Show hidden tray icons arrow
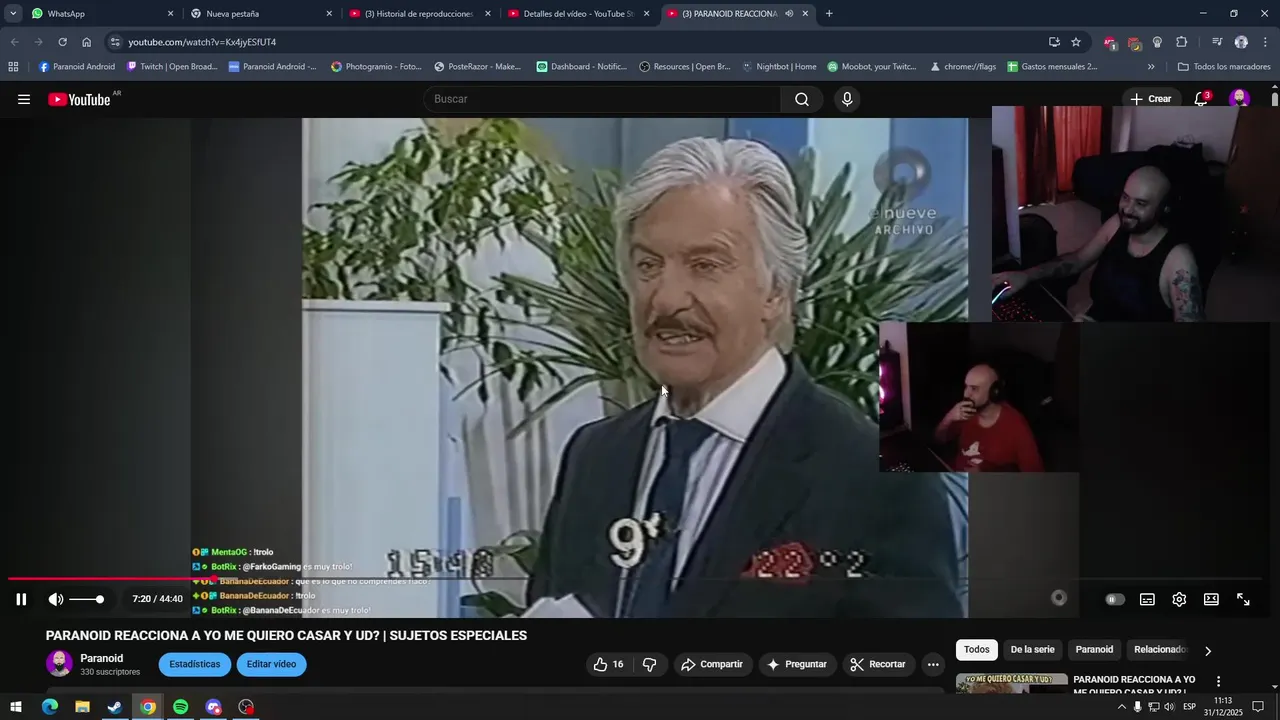Viewport: 1280px width, 720px height. click(1121, 707)
